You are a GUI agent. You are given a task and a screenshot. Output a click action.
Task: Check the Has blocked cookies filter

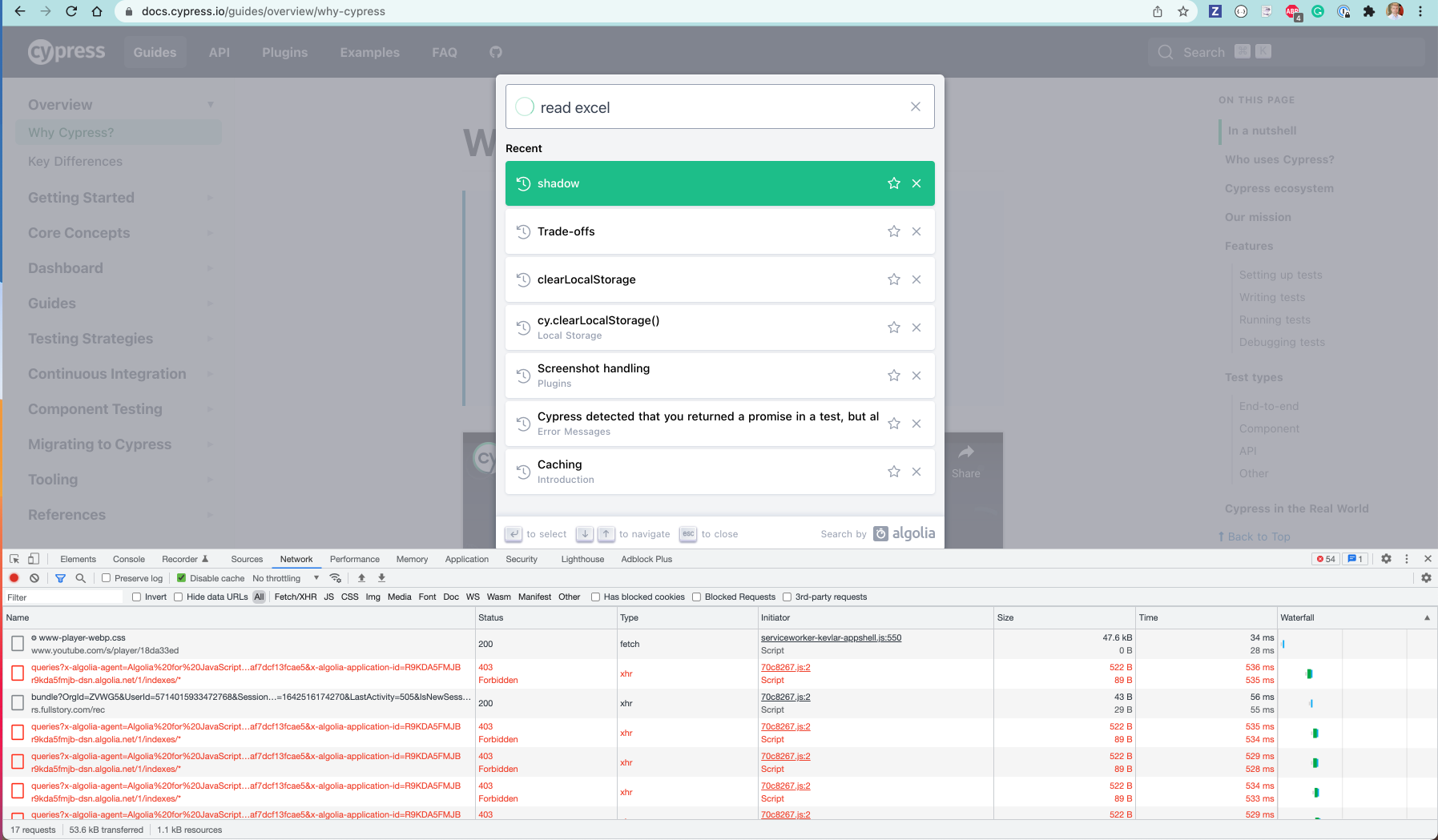(x=596, y=597)
